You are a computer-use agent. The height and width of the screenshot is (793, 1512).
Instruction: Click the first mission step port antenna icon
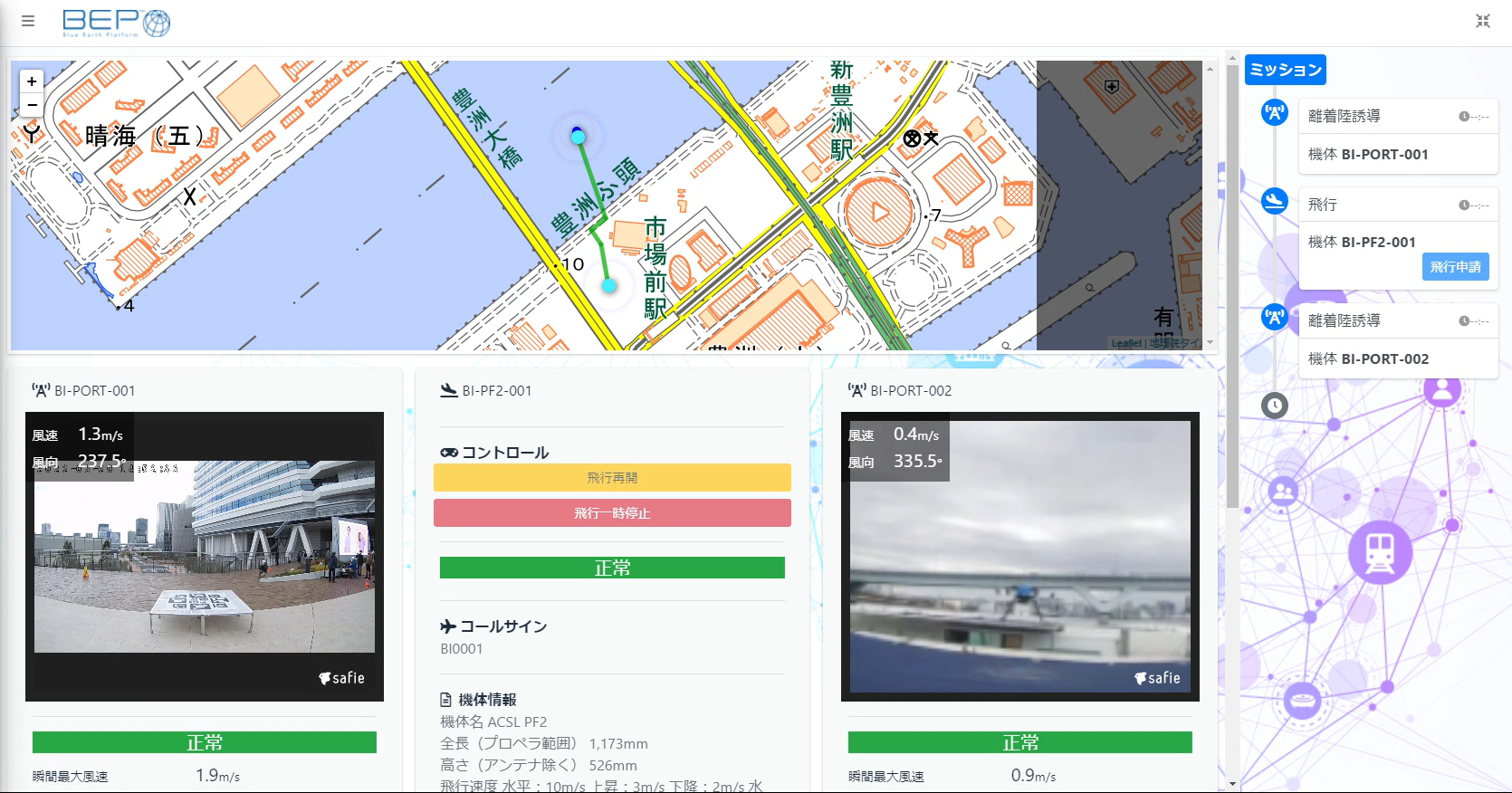[1275, 112]
